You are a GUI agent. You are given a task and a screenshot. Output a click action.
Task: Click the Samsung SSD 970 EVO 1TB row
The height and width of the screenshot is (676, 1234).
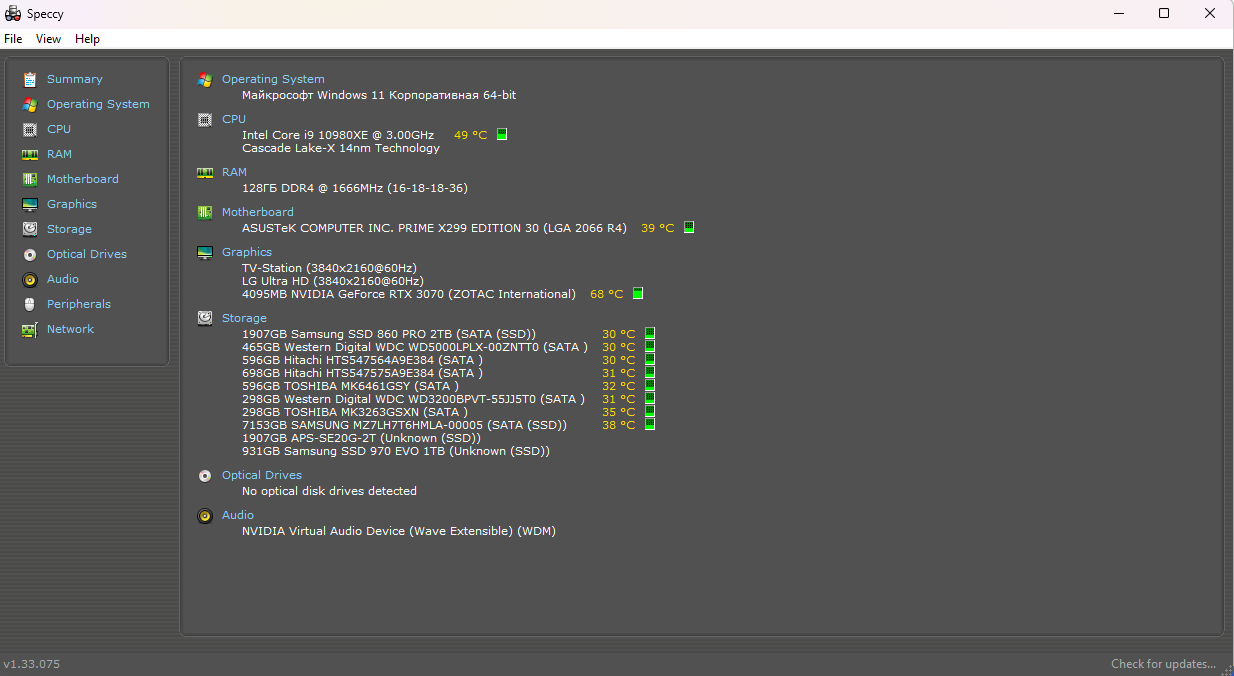[x=396, y=451]
